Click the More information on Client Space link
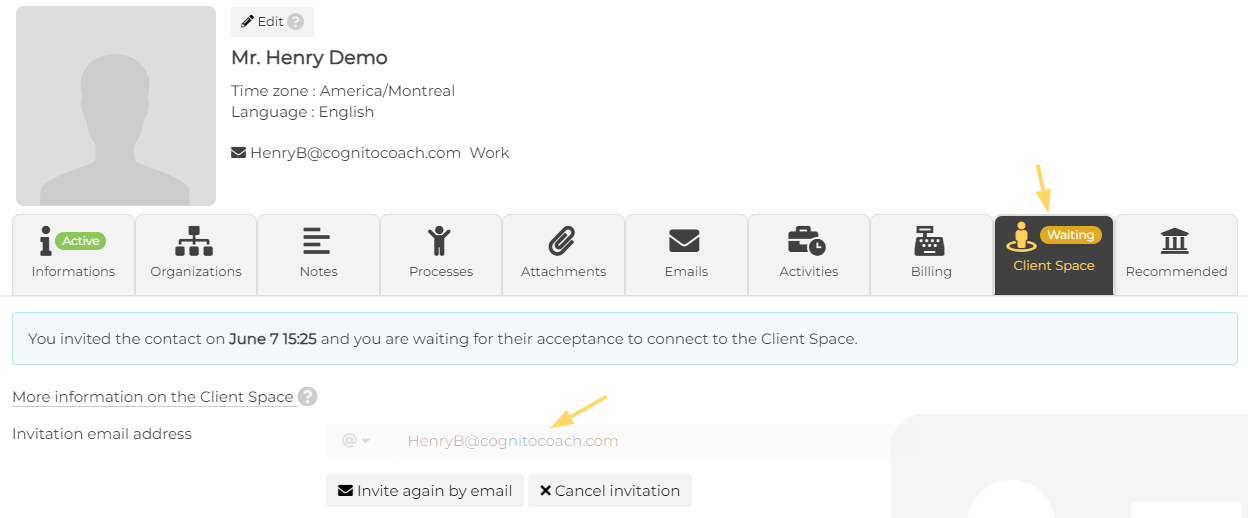Image resolution: width=1248 pixels, height=518 pixels. click(x=153, y=397)
